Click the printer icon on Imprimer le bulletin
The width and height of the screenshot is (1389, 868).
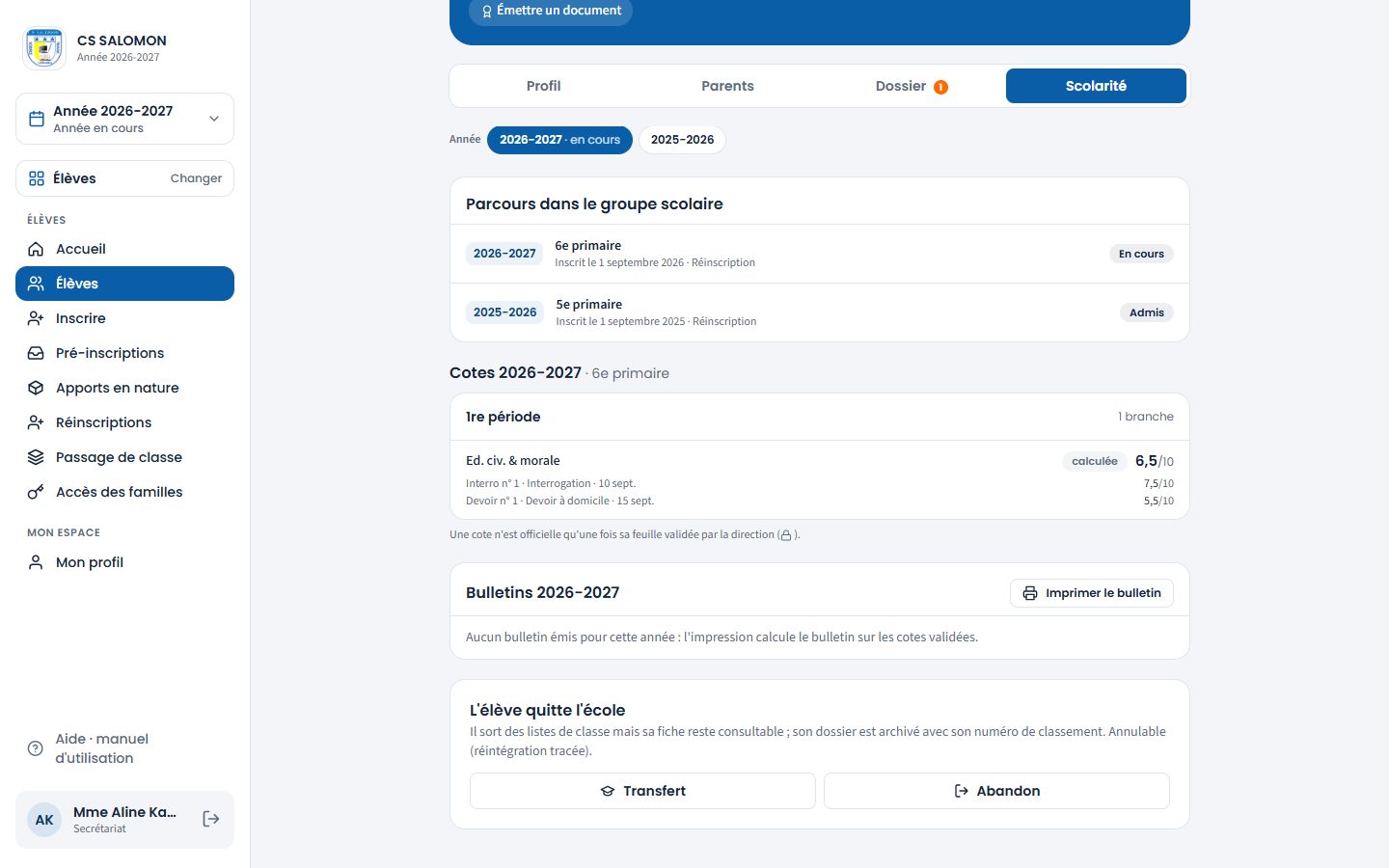point(1030,593)
